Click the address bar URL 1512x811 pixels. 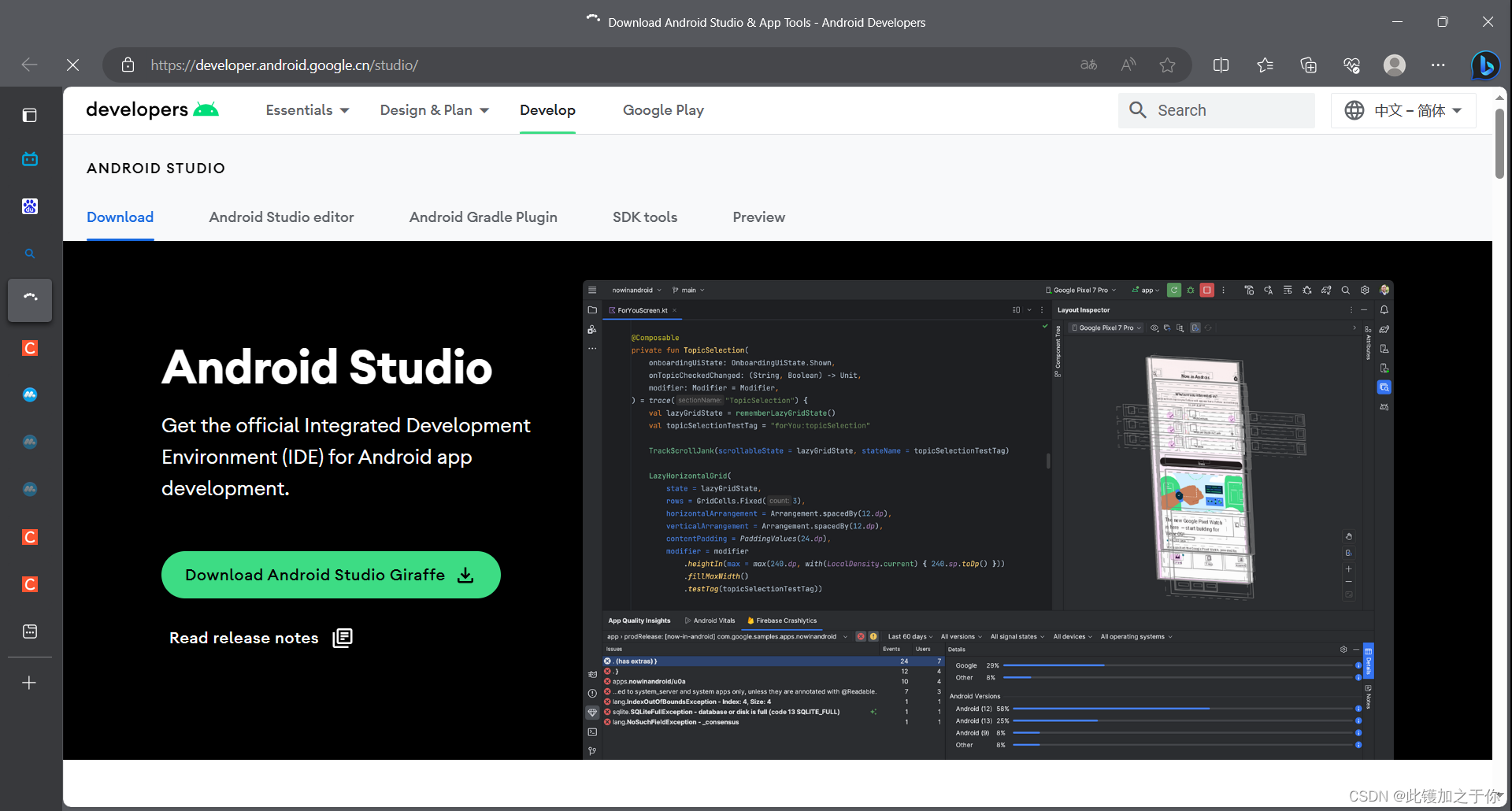[x=284, y=65]
